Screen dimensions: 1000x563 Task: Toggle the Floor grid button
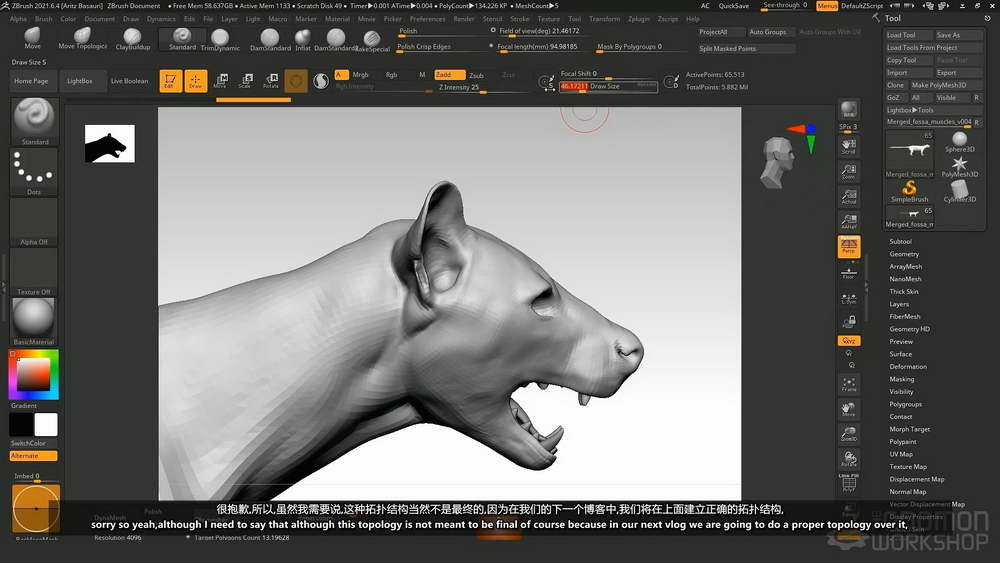(848, 272)
